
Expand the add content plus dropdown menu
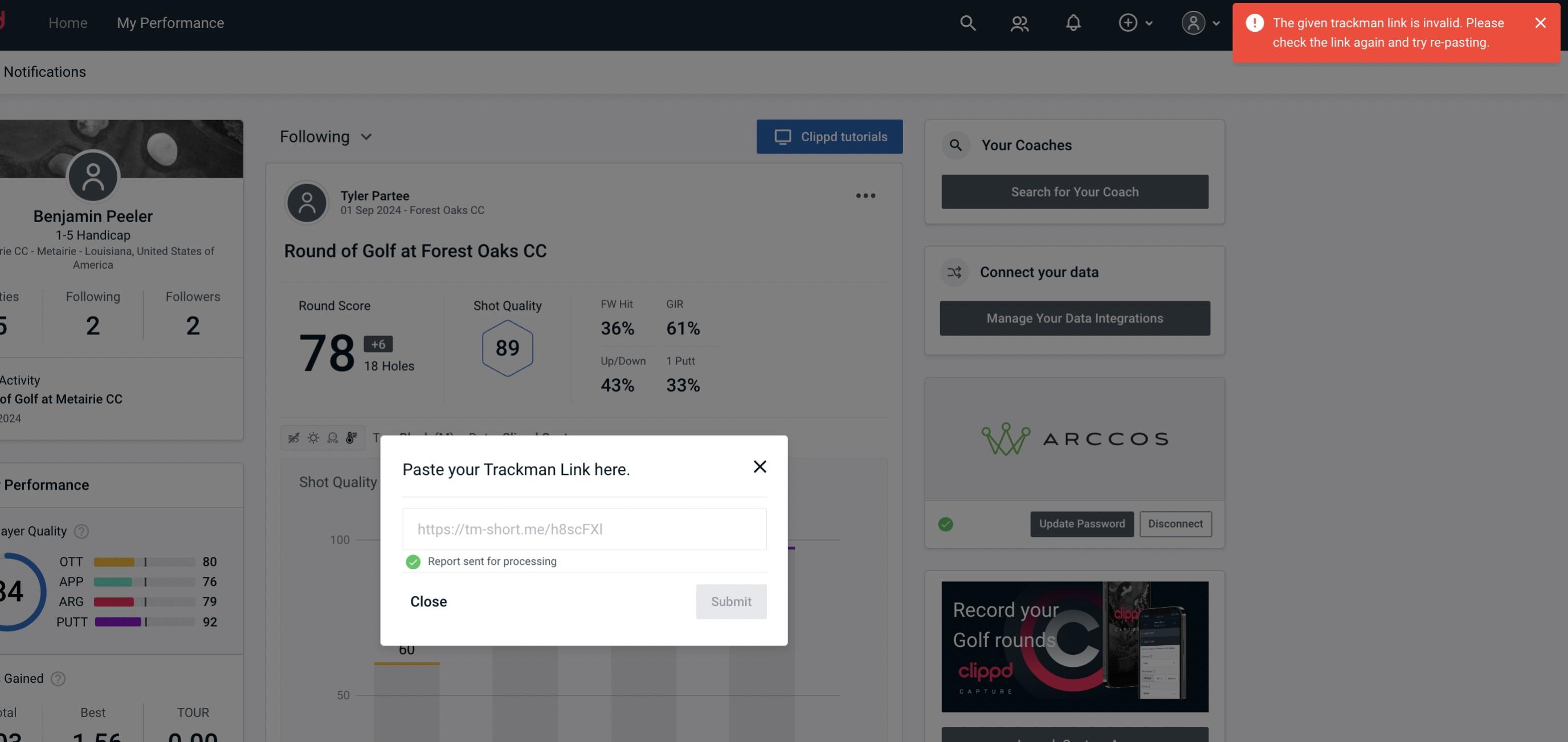(x=1136, y=22)
